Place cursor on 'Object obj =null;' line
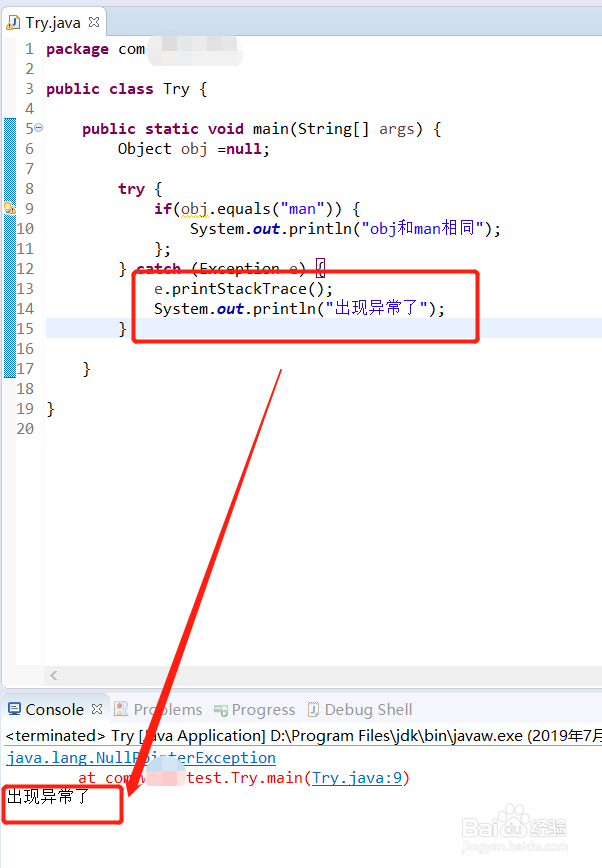 coord(193,149)
